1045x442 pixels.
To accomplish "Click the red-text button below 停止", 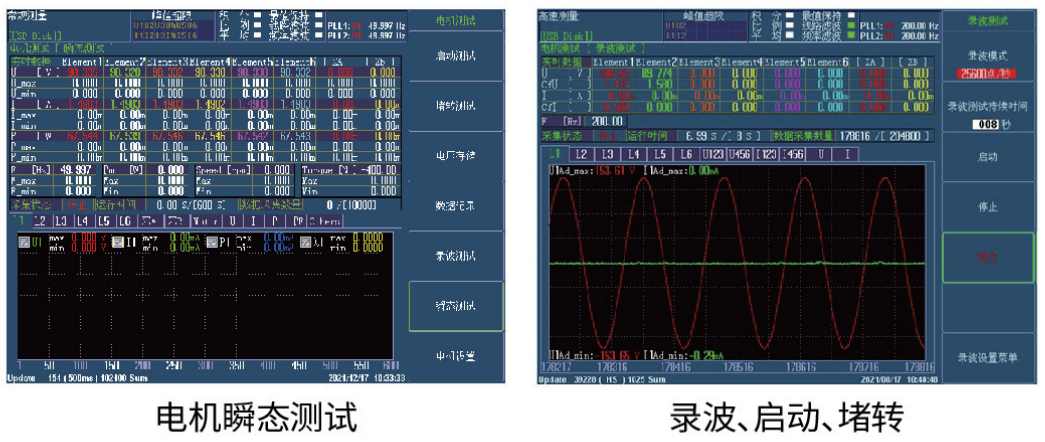I will tap(987, 257).
